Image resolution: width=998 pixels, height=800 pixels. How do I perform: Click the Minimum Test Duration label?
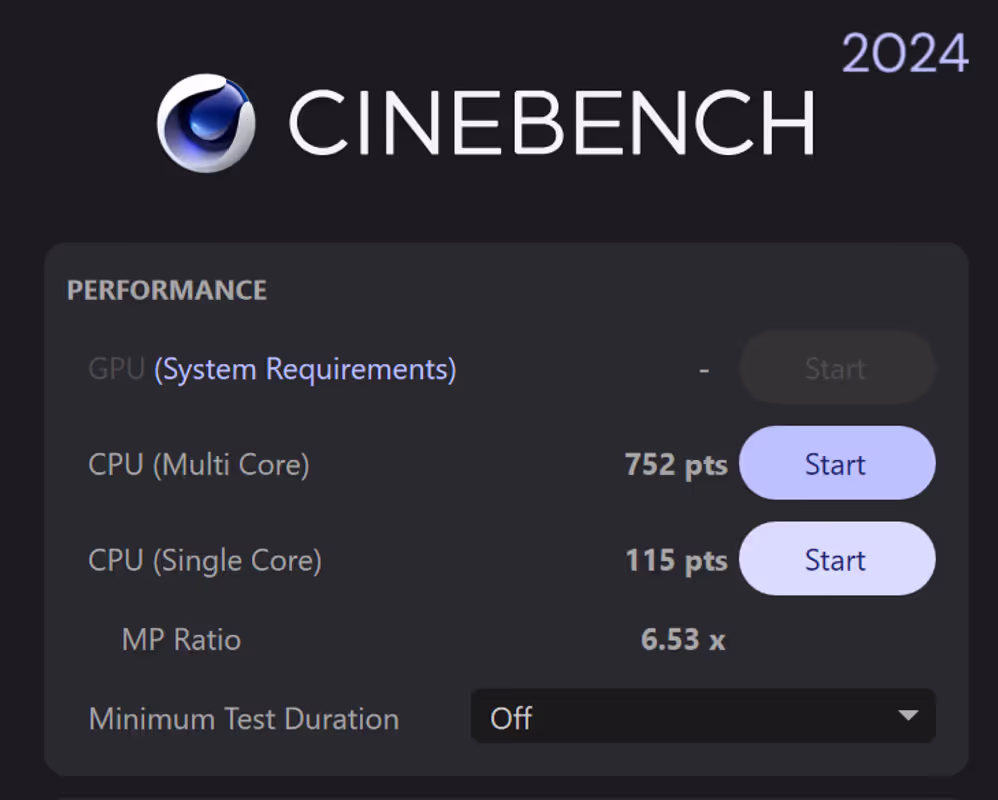tap(243, 719)
